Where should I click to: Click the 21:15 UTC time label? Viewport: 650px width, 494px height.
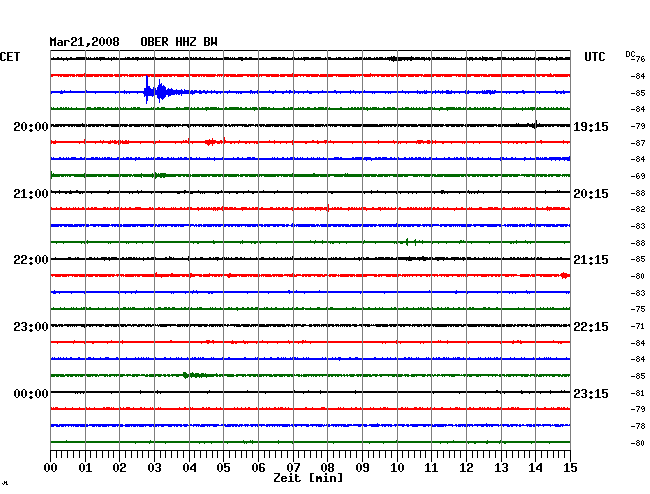(x=591, y=260)
